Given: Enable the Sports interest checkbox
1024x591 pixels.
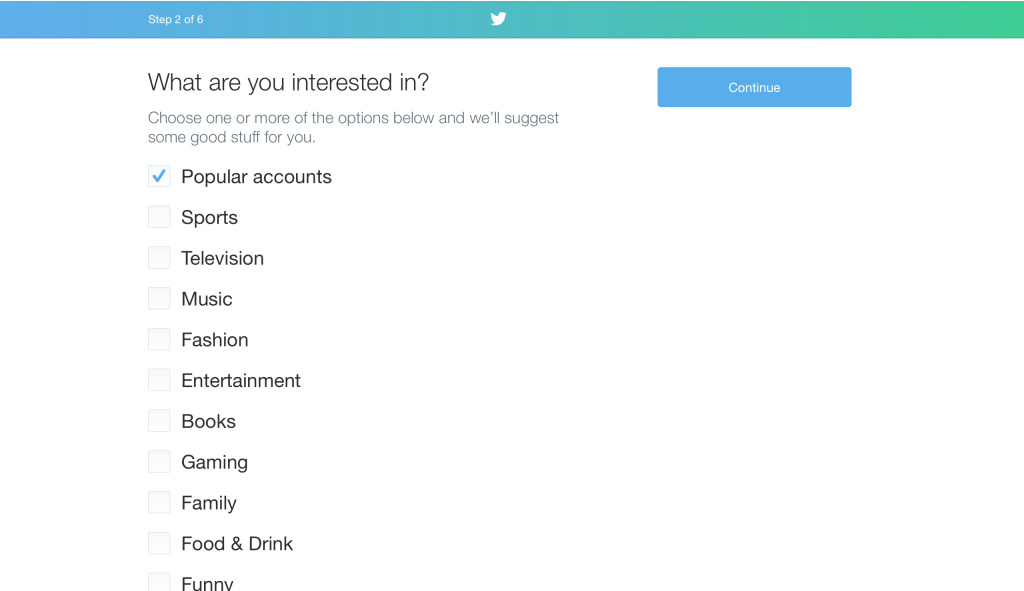Looking at the screenshot, I should tap(159, 217).
